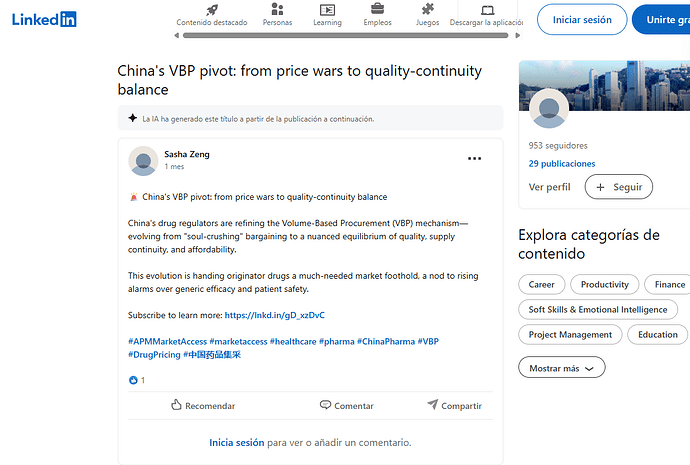The image size is (690, 465).
Task: Click the AI sparkle icon below the title
Action: 132,118
